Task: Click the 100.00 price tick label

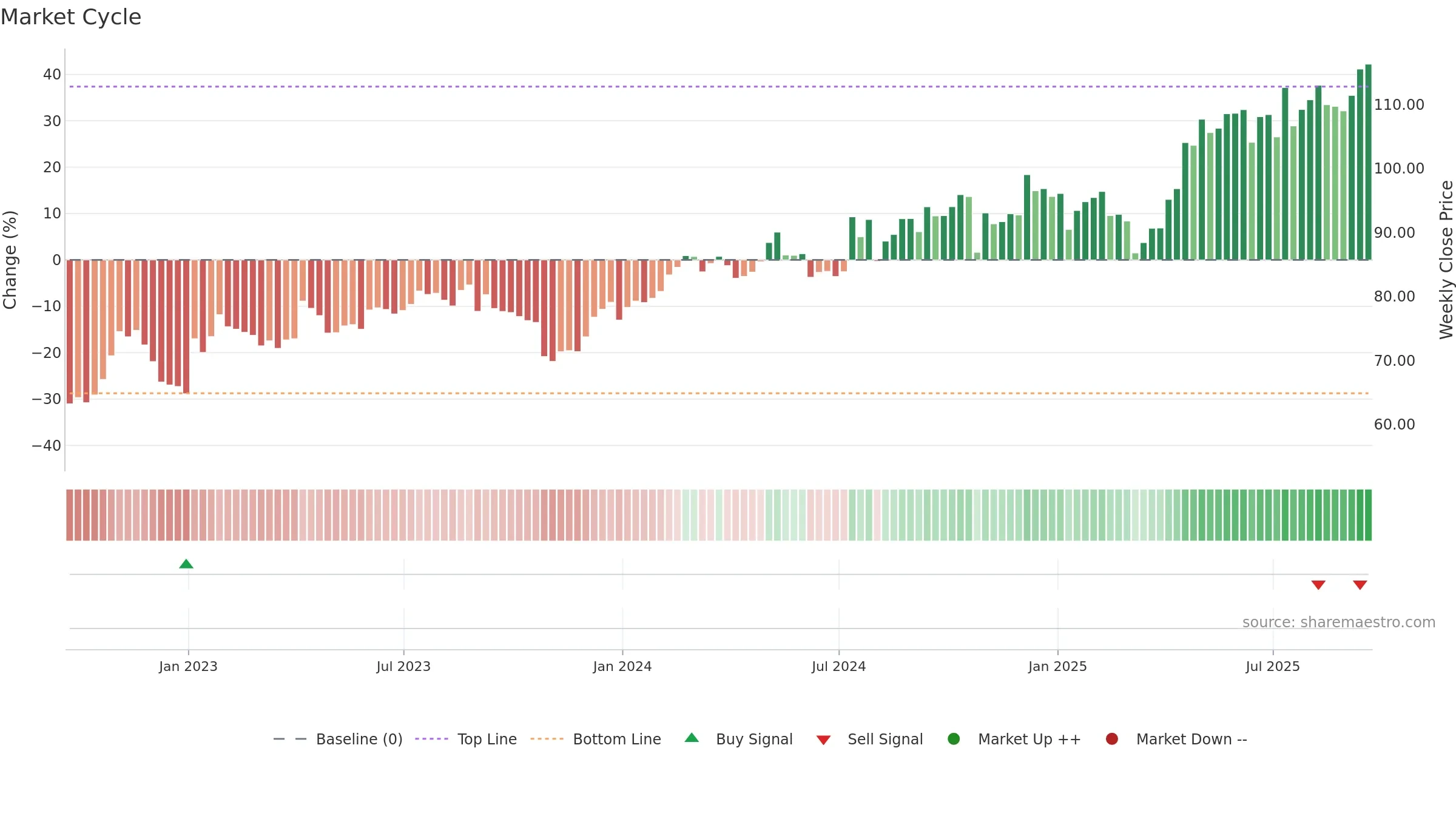Action: coord(1399,169)
